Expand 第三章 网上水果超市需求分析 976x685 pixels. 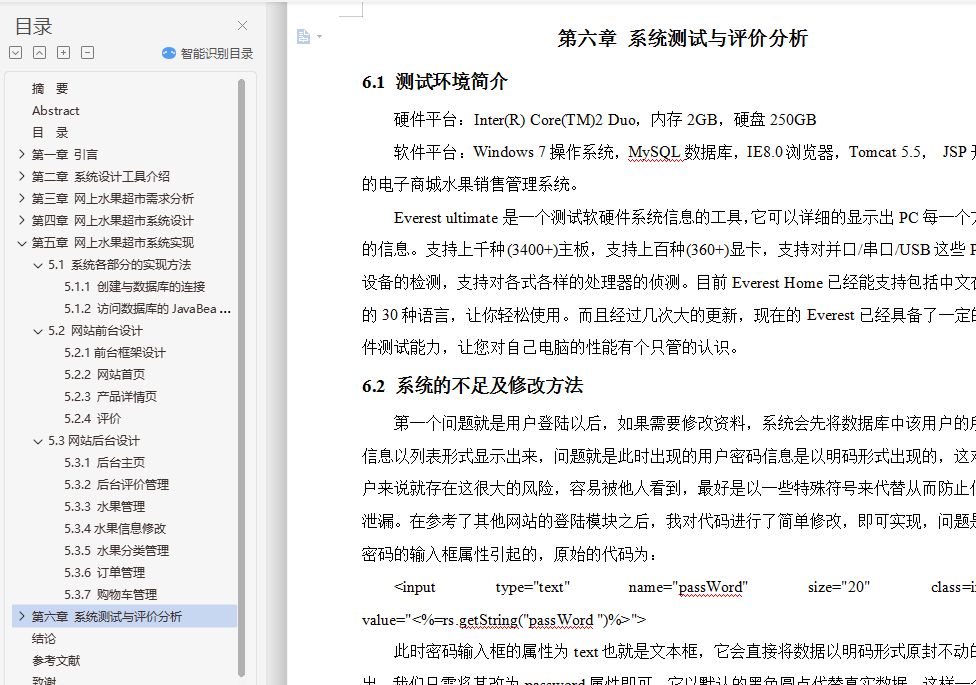click(22, 198)
